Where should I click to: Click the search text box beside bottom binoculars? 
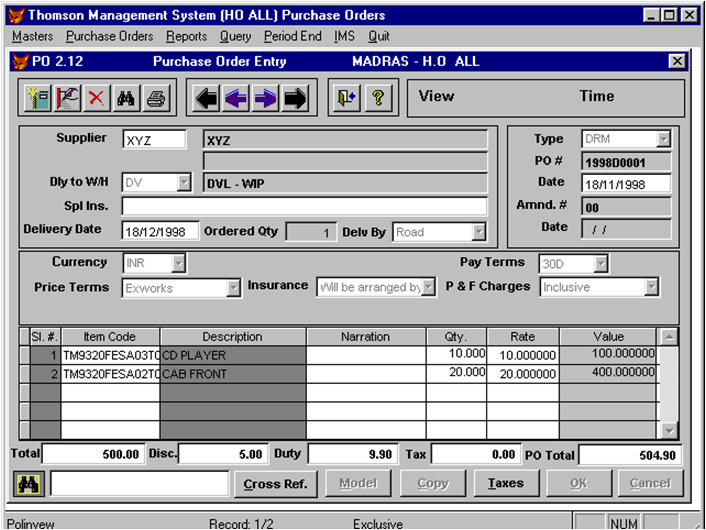tap(140, 484)
